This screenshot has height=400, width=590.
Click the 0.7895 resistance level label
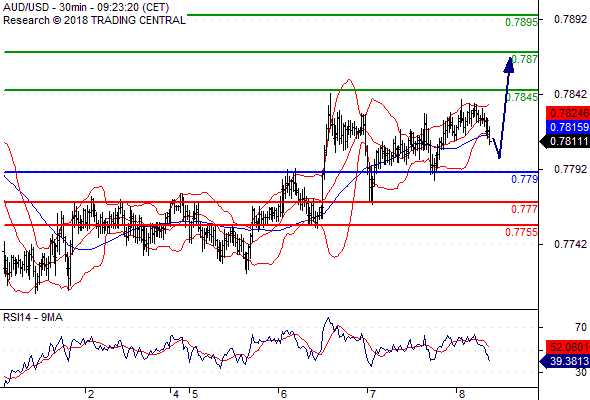[521, 23]
